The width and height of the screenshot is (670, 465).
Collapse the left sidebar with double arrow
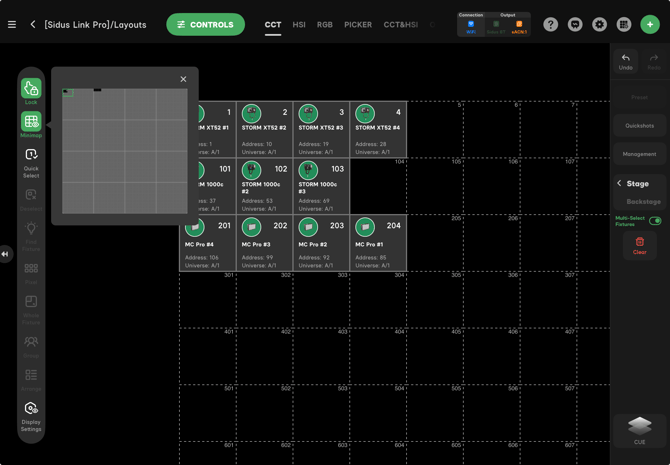5,254
